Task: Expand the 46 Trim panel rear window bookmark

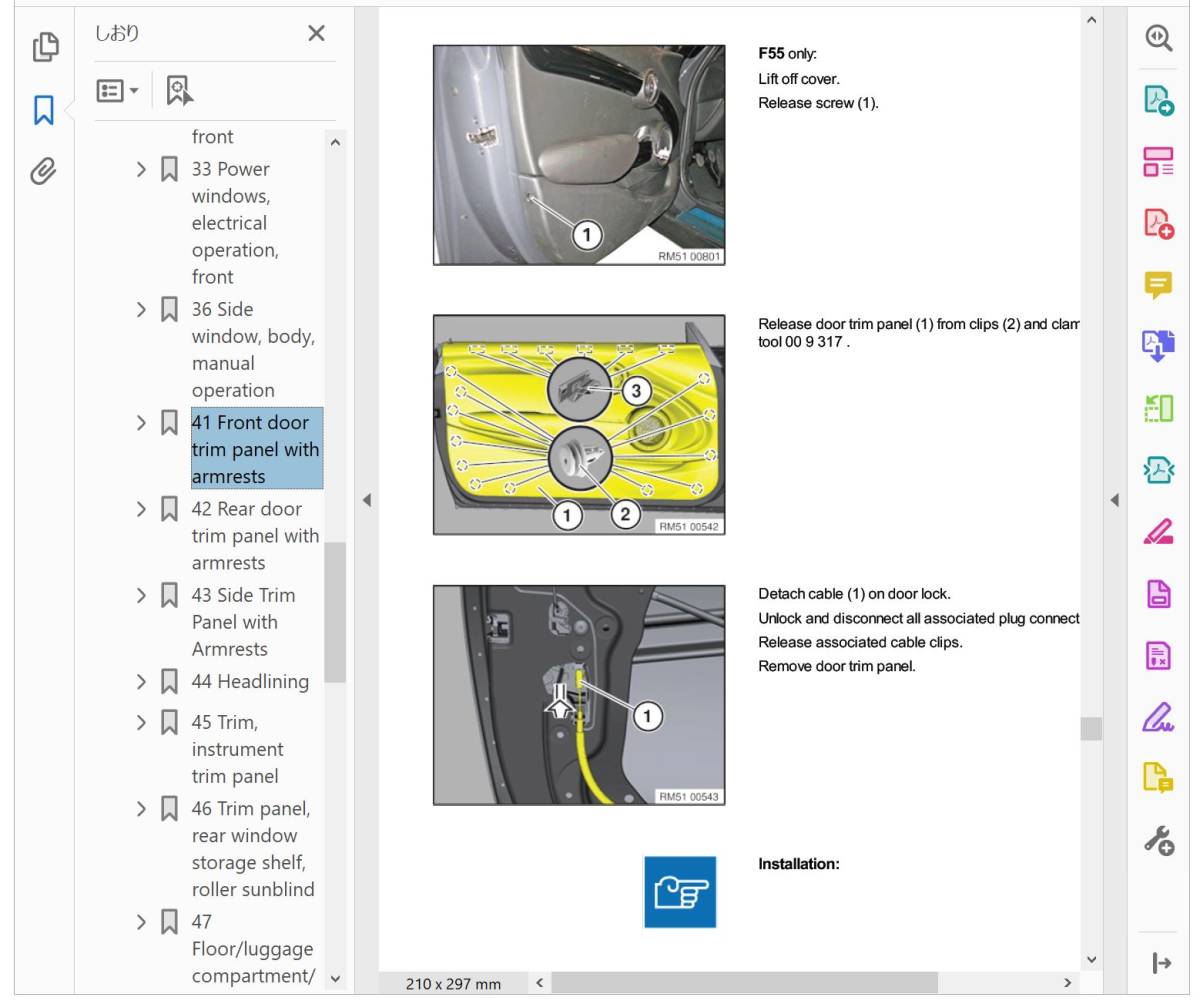Action: [141, 808]
